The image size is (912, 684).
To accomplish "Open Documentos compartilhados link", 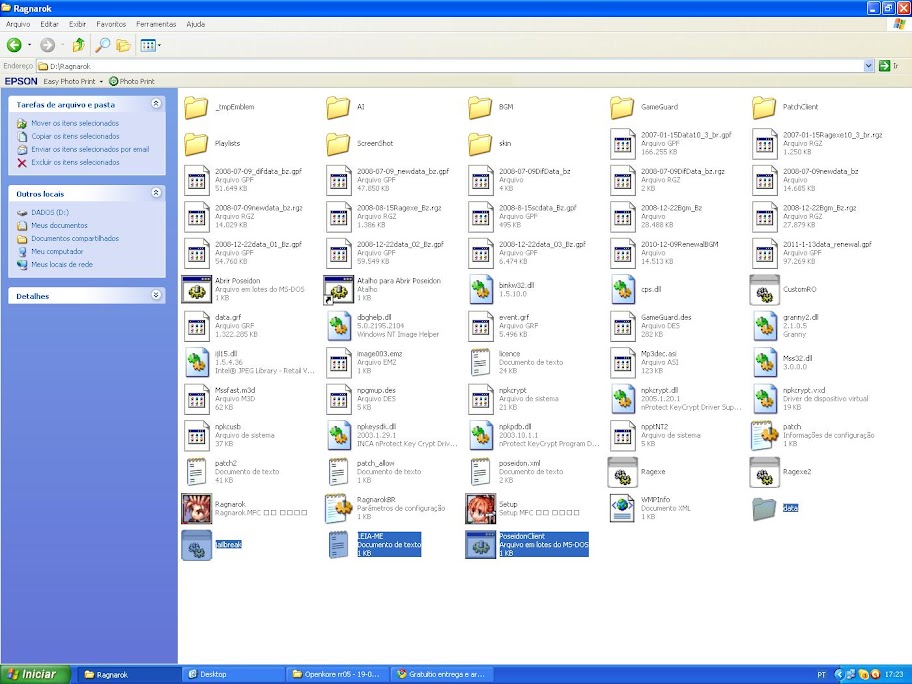I will (75, 238).
